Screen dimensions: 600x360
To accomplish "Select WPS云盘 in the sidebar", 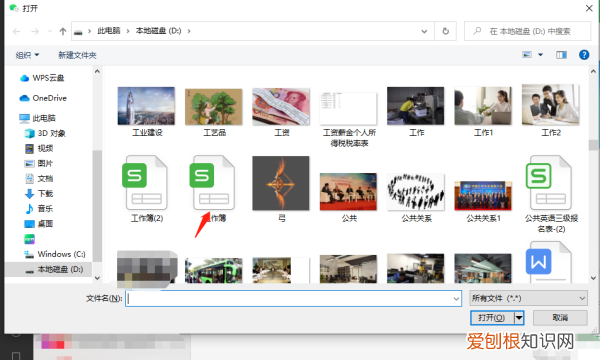I will [x=42, y=78].
